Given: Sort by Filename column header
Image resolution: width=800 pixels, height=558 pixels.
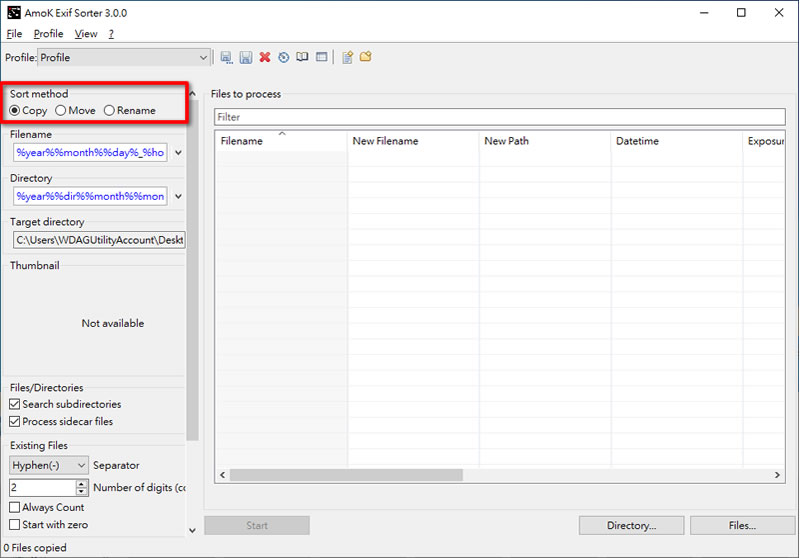Looking at the screenshot, I should pyautogui.click(x=281, y=141).
